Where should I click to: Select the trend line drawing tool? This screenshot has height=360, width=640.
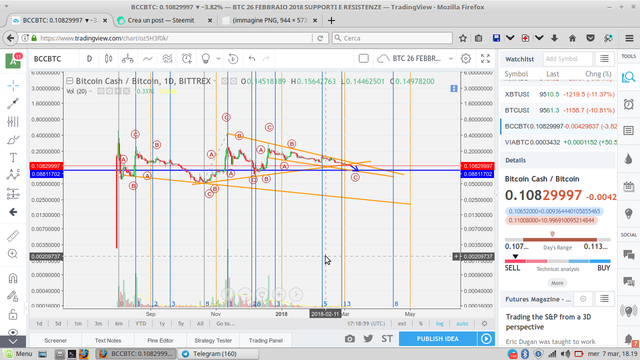pyautogui.click(x=13, y=104)
